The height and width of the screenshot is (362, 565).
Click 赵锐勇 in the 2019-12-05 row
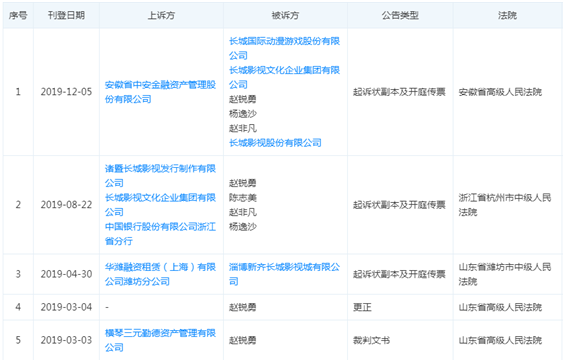(243, 99)
